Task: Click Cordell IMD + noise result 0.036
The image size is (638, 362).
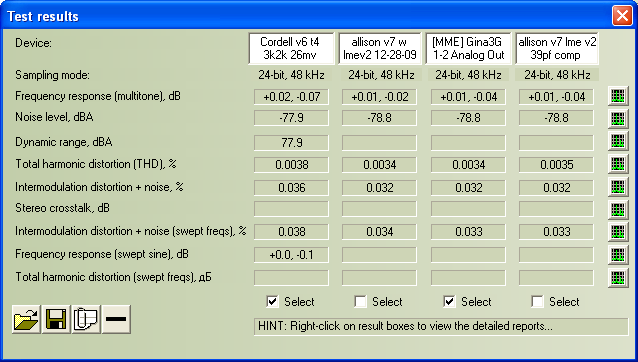Action: (291, 188)
